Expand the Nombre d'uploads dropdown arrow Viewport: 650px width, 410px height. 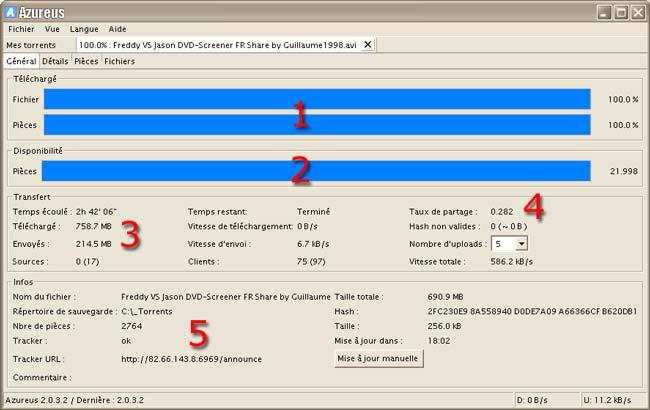click(521, 244)
